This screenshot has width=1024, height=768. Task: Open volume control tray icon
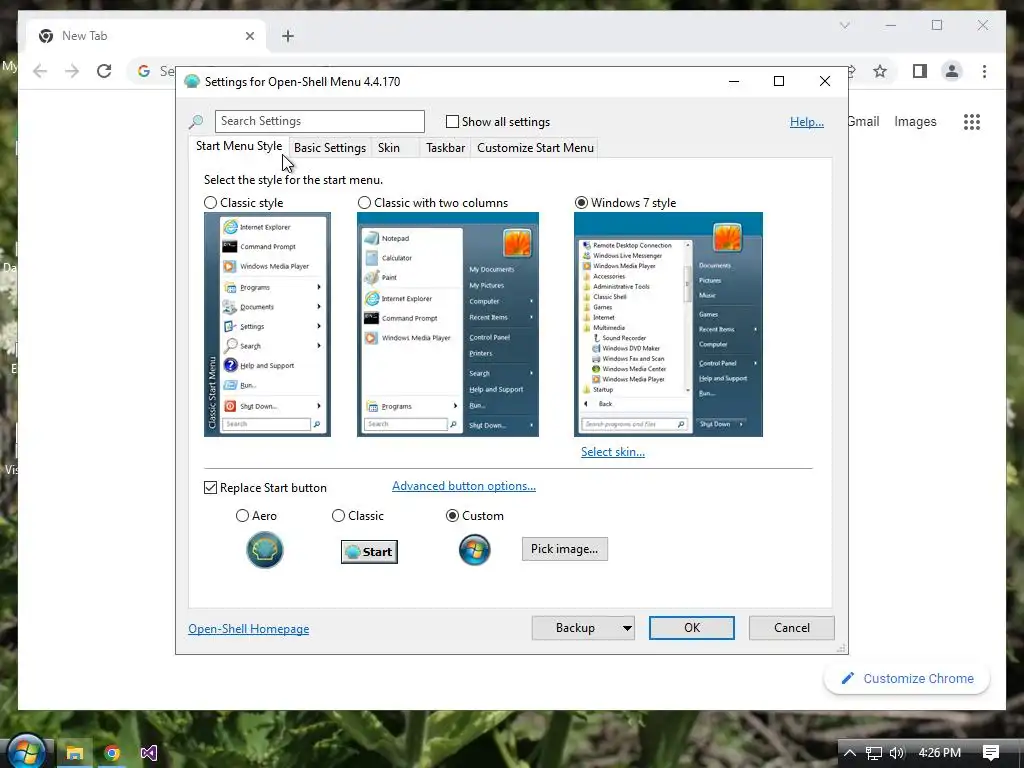tap(897, 753)
